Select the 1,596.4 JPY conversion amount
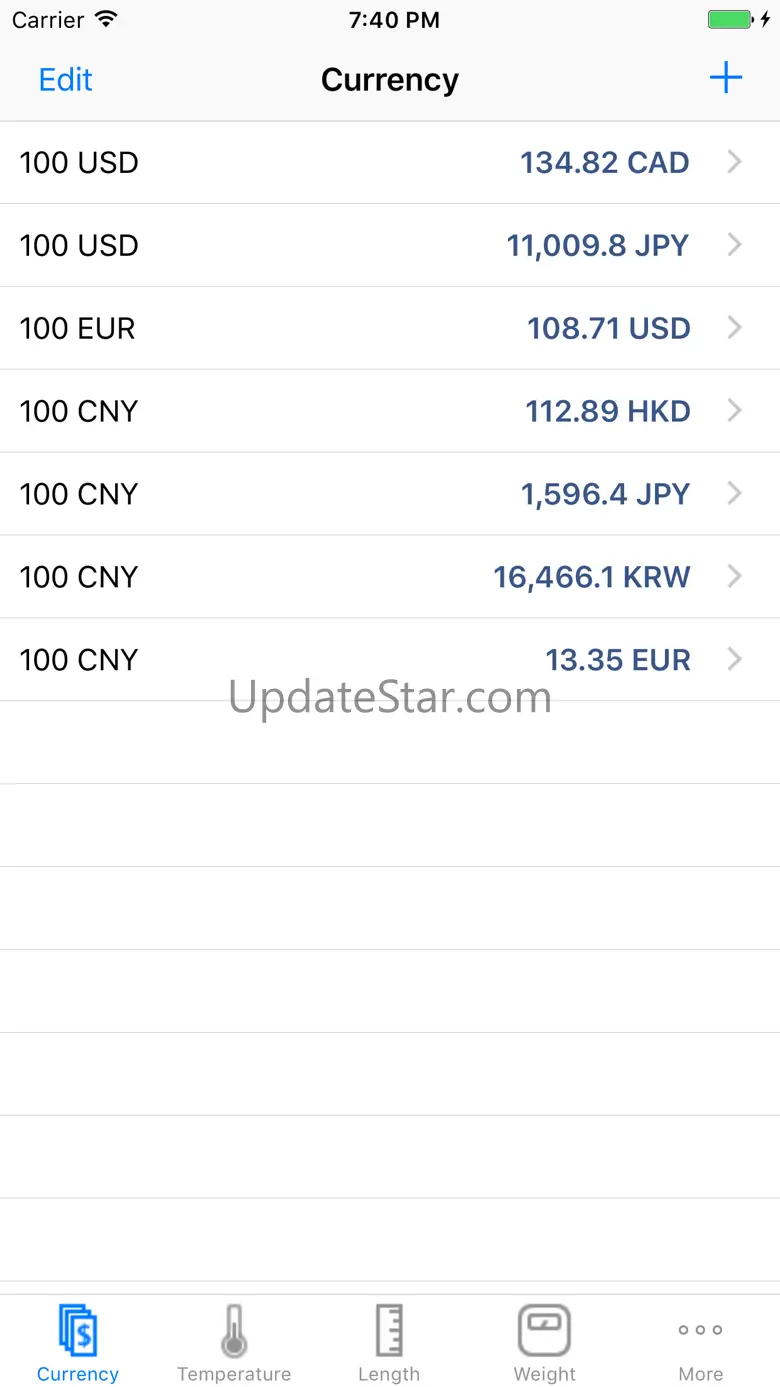The image size is (780, 1387). [605, 494]
